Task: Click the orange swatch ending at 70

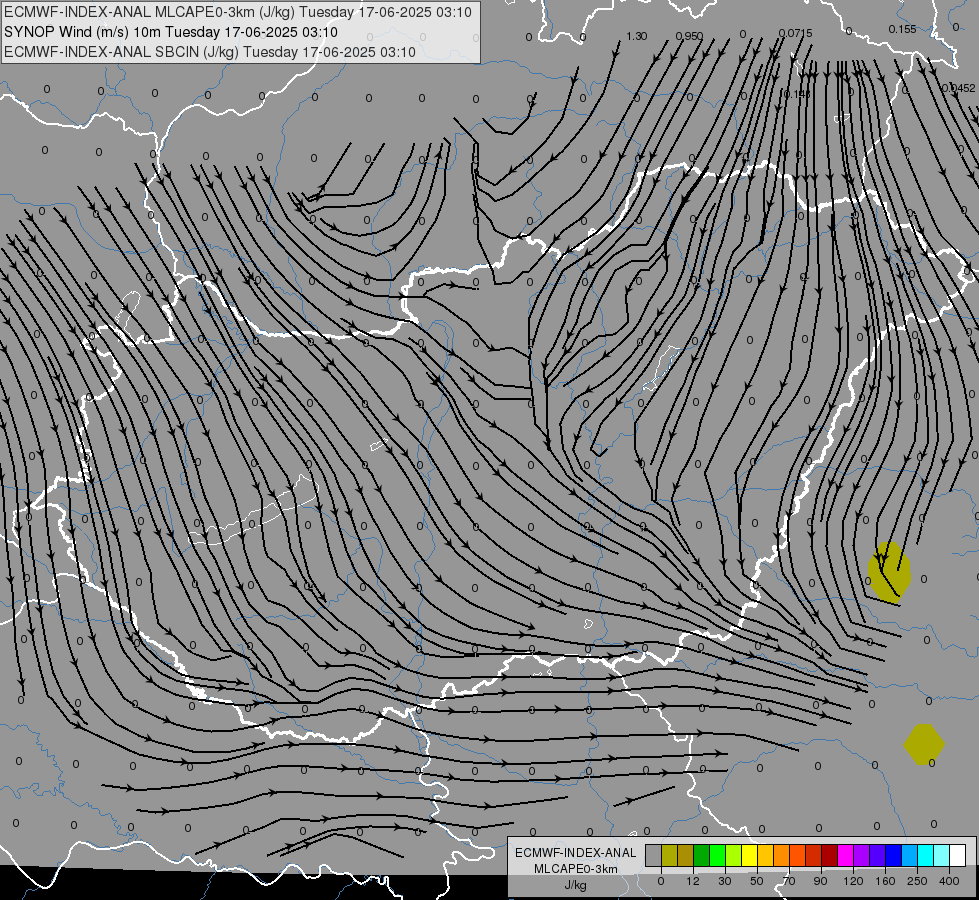Action: click(782, 855)
